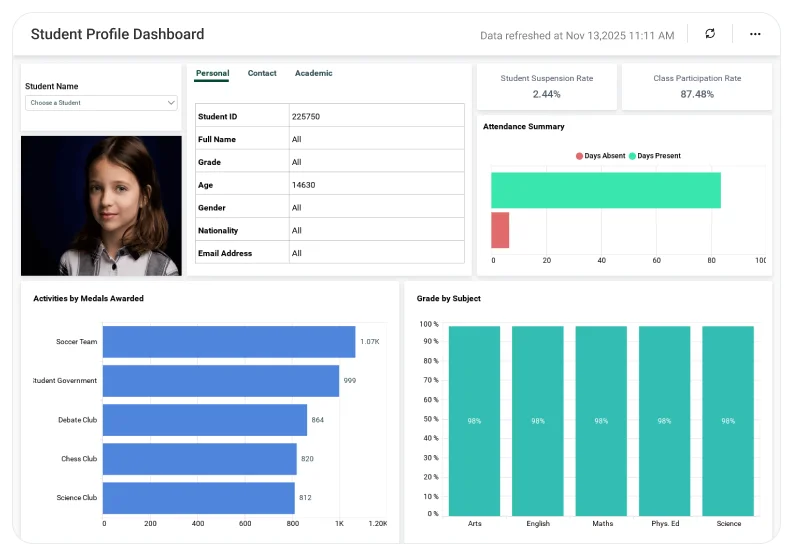Click the 1.07K Soccer Team value label
Screen dimensions: 793x556
coord(370,342)
